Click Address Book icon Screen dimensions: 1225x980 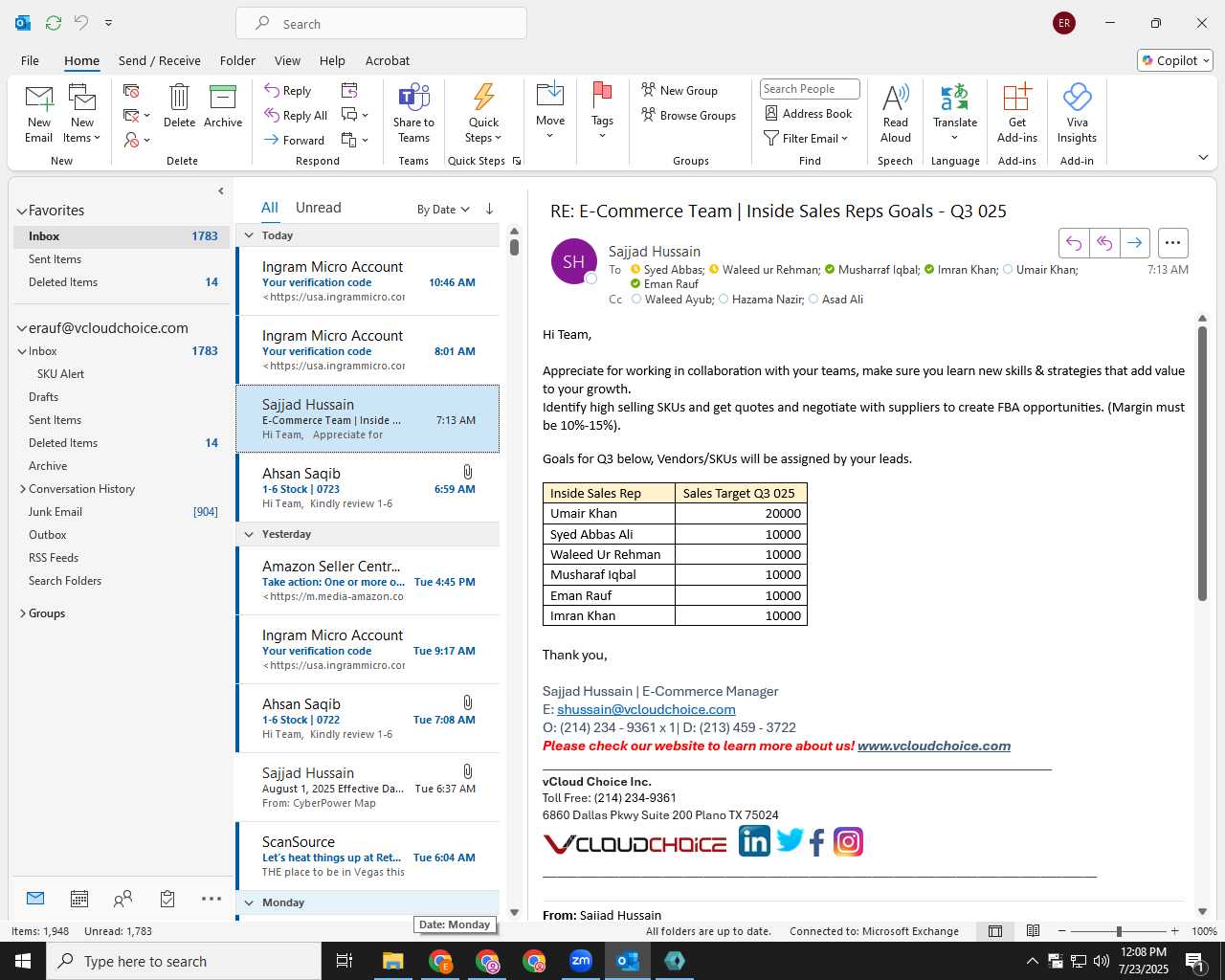point(771,113)
